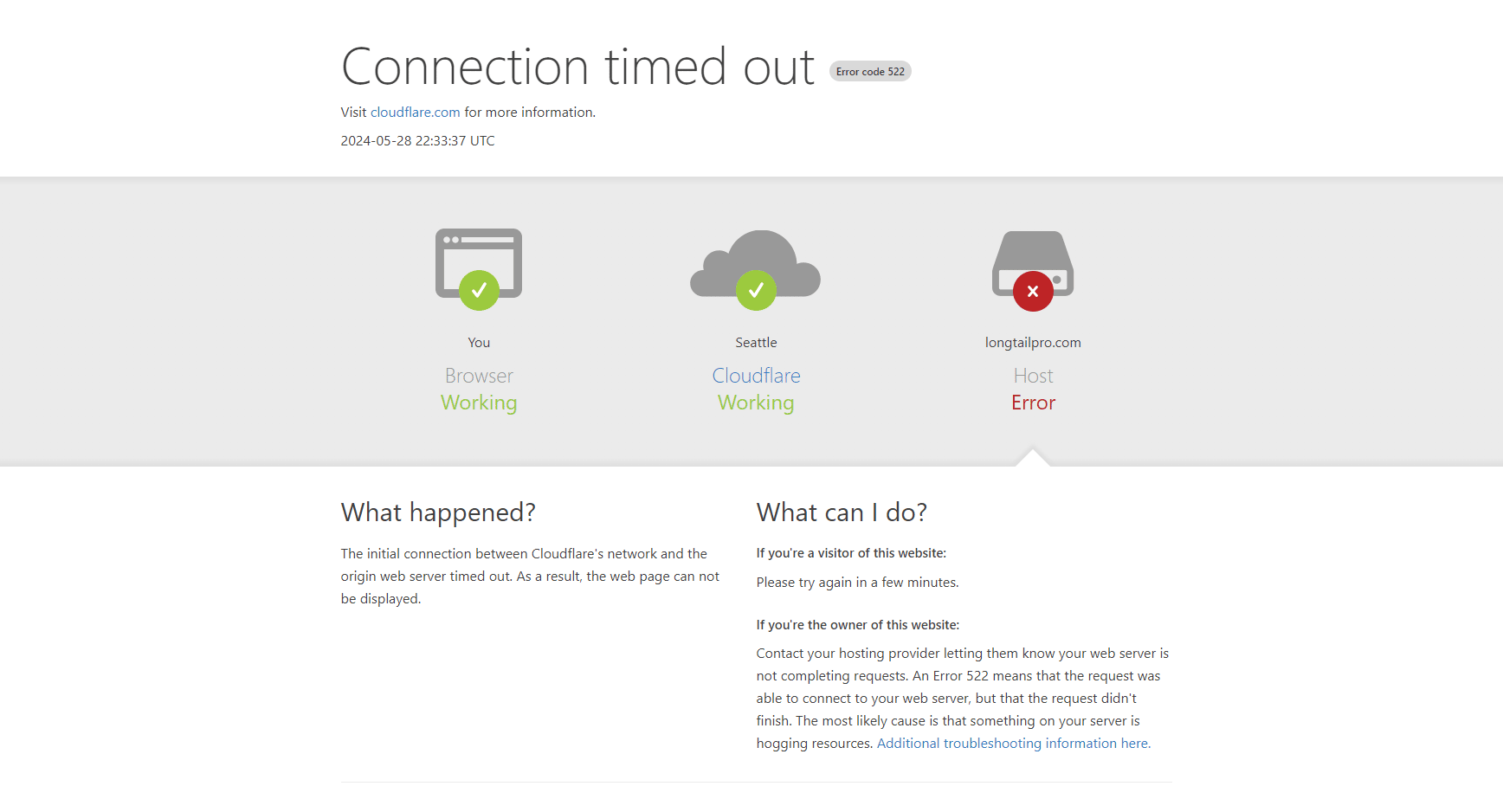Click the green checkmark on cloud icon

coord(756,290)
